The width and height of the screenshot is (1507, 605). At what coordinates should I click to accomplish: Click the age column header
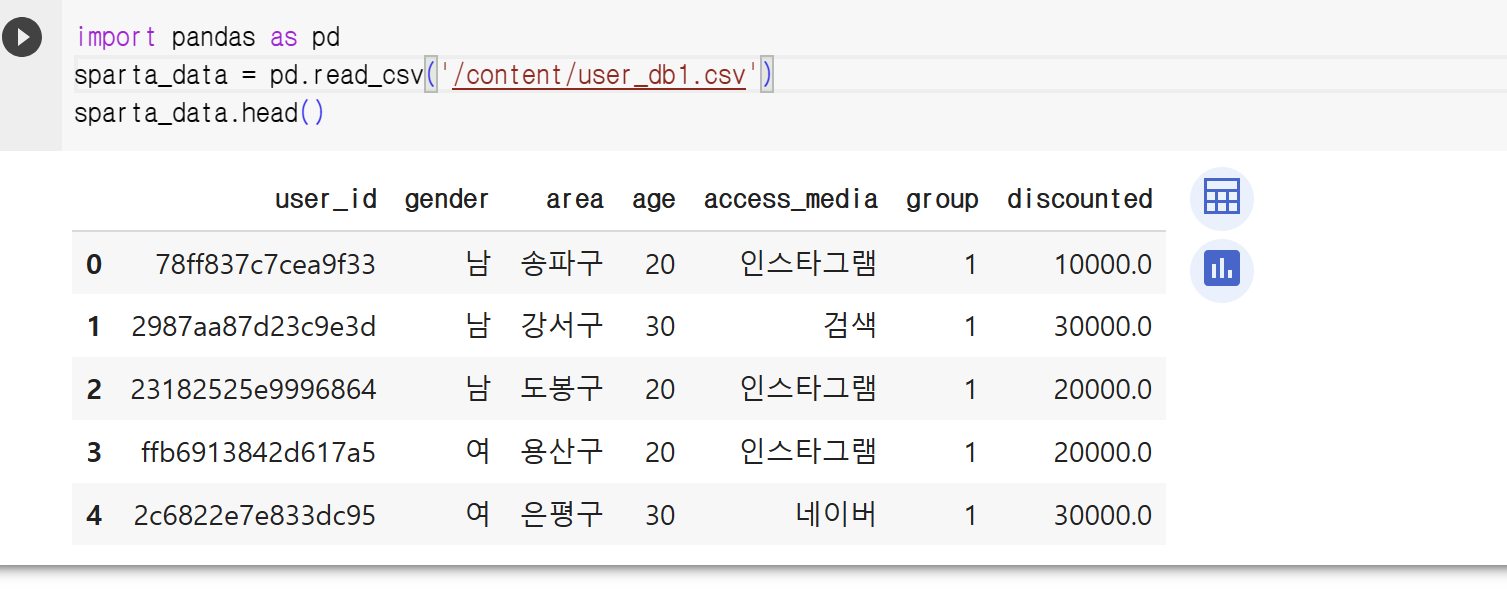coord(654,199)
